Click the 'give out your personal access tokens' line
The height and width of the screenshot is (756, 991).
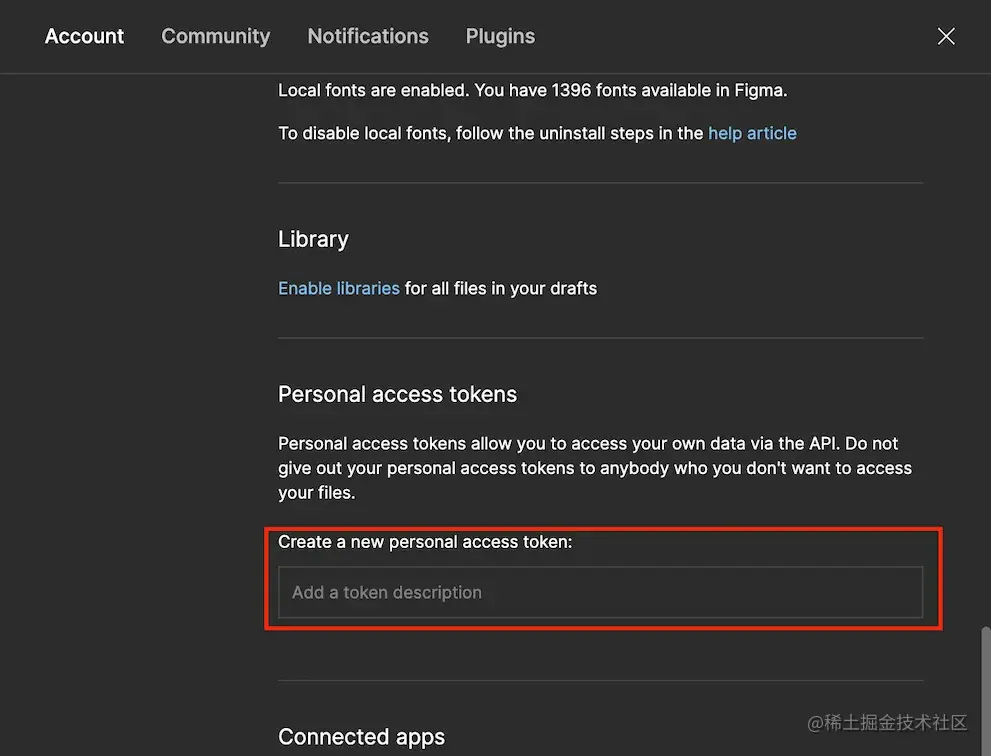tap(595, 468)
